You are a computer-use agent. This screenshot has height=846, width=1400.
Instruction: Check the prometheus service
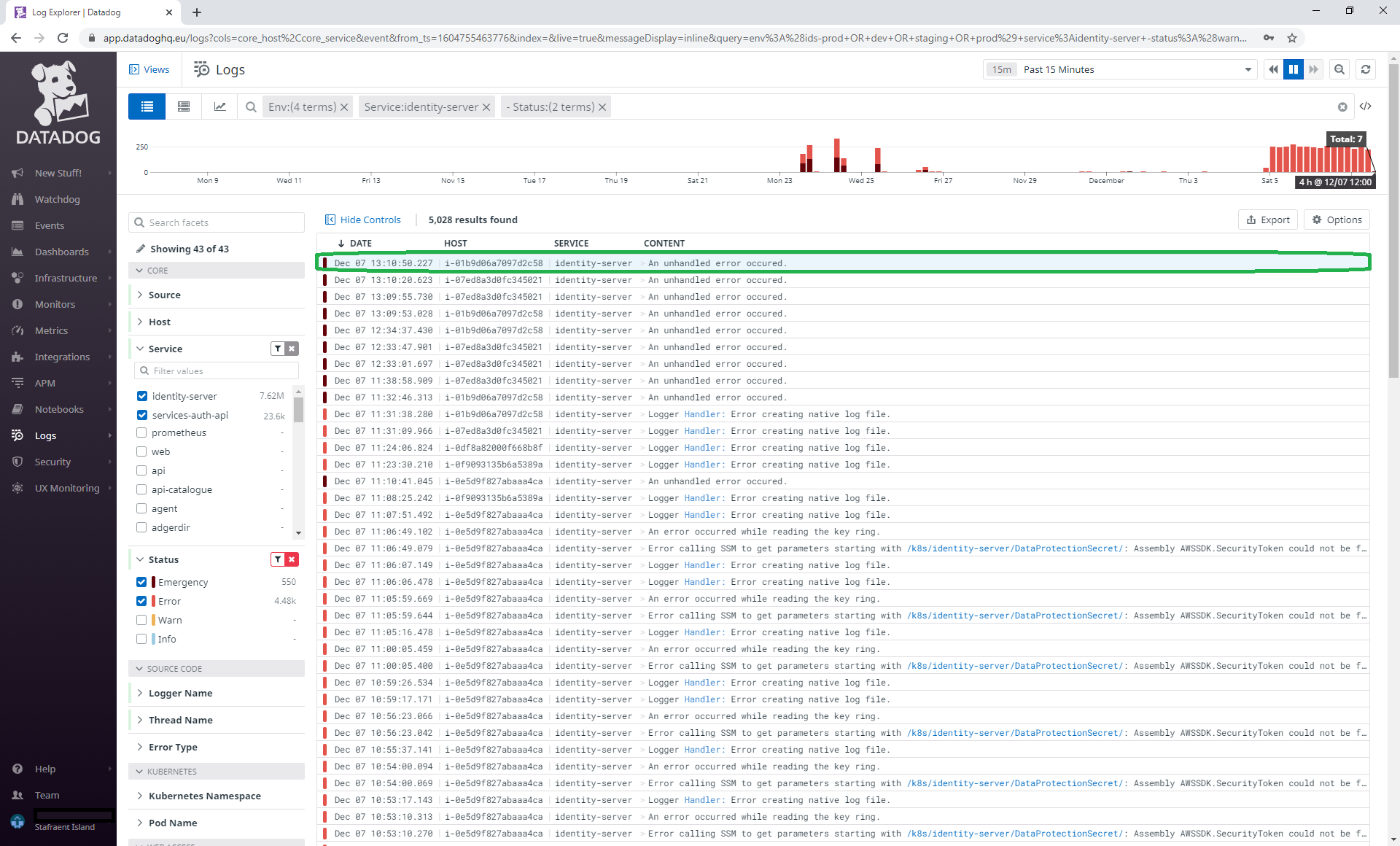tap(142, 432)
